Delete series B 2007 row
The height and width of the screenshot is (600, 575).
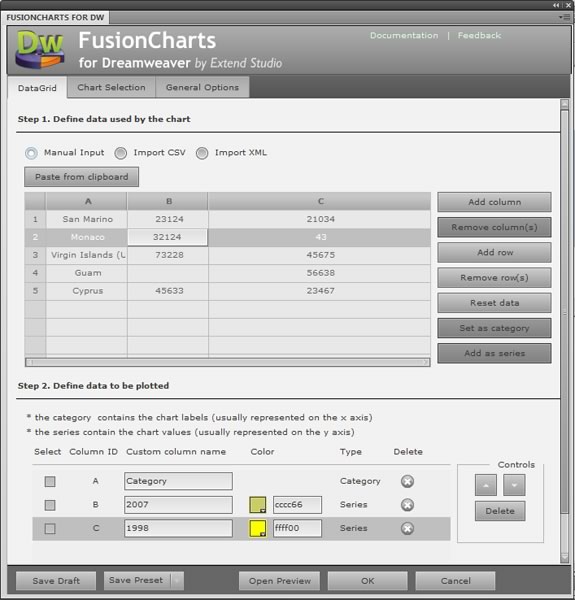click(407, 505)
